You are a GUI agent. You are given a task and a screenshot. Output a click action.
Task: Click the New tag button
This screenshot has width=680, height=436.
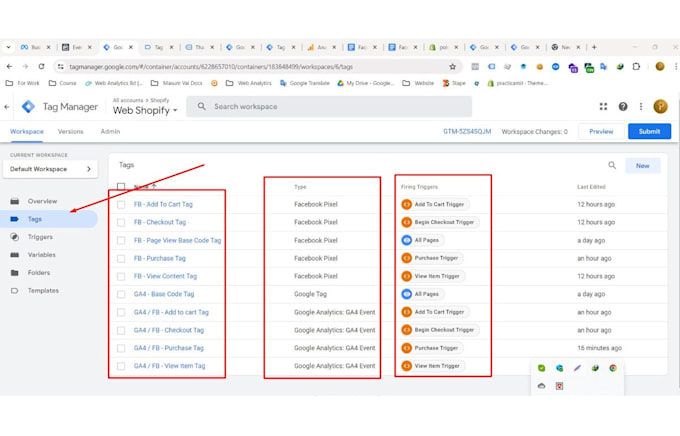[x=643, y=166]
